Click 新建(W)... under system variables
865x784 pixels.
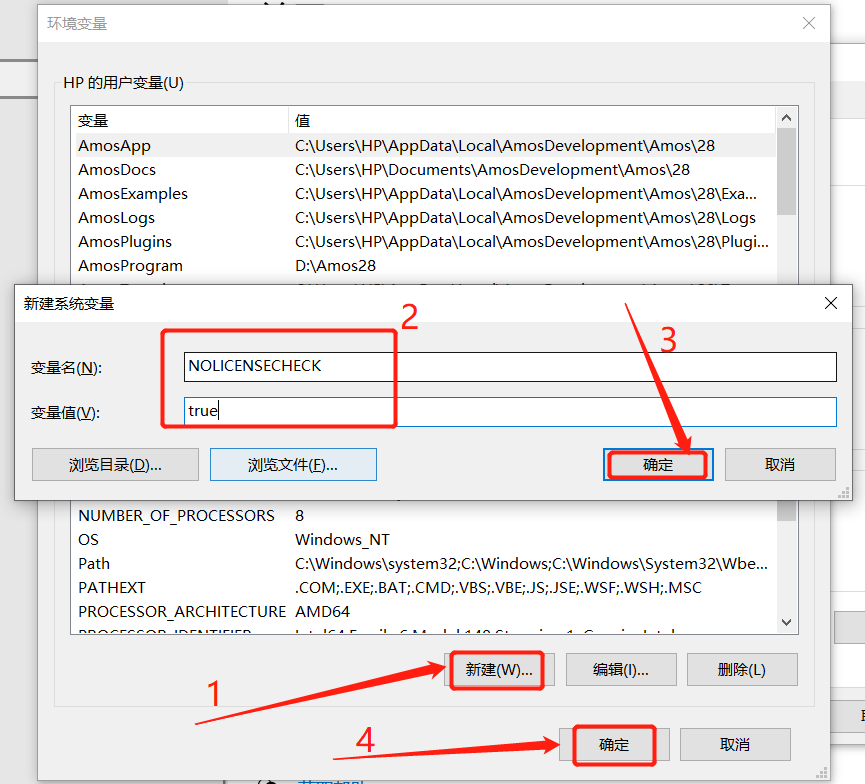[x=499, y=670]
